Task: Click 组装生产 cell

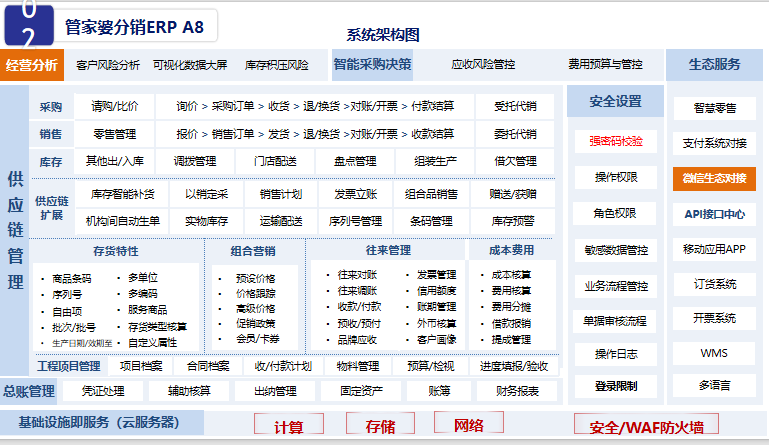Action: [435, 161]
